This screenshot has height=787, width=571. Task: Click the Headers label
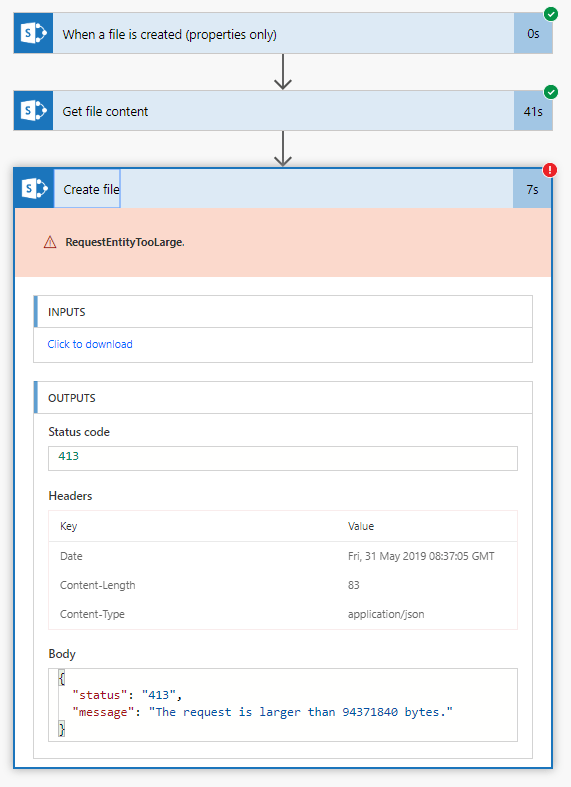(x=70, y=496)
